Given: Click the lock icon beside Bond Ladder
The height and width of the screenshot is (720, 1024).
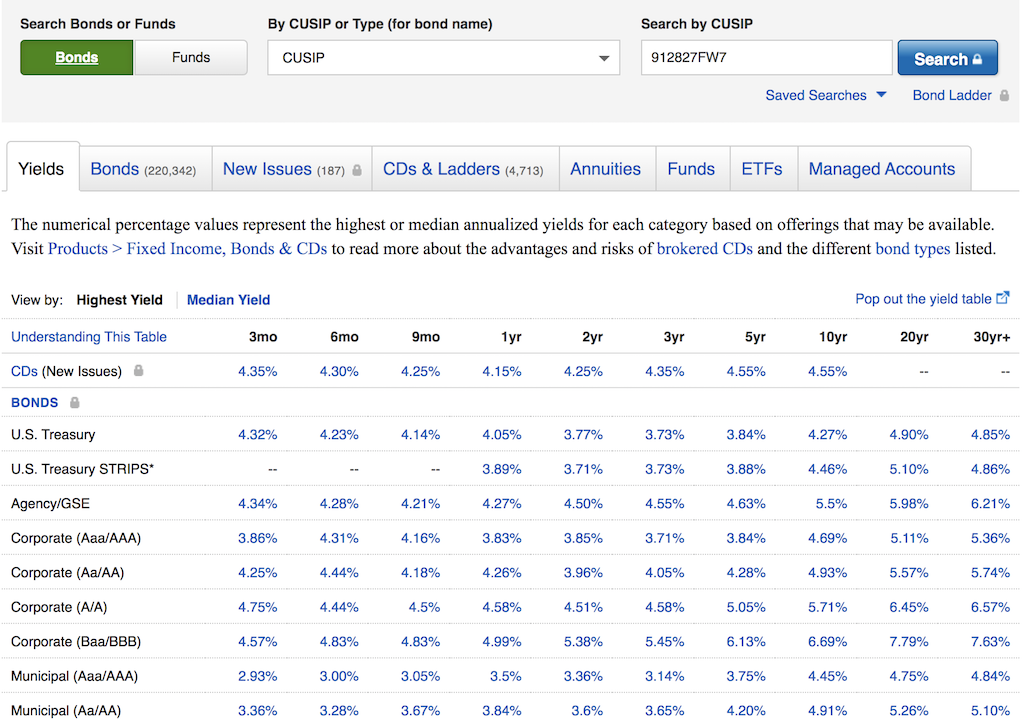Looking at the screenshot, I should tap(1004, 96).
